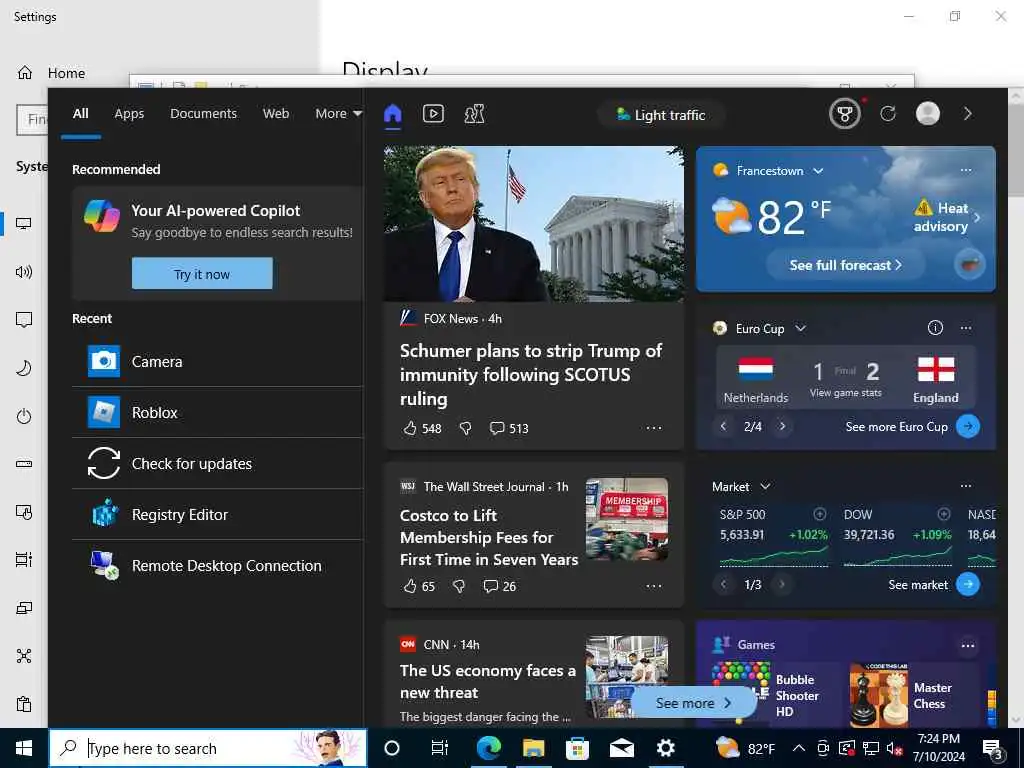Open more options for Wall Street Journal story

tap(654, 586)
